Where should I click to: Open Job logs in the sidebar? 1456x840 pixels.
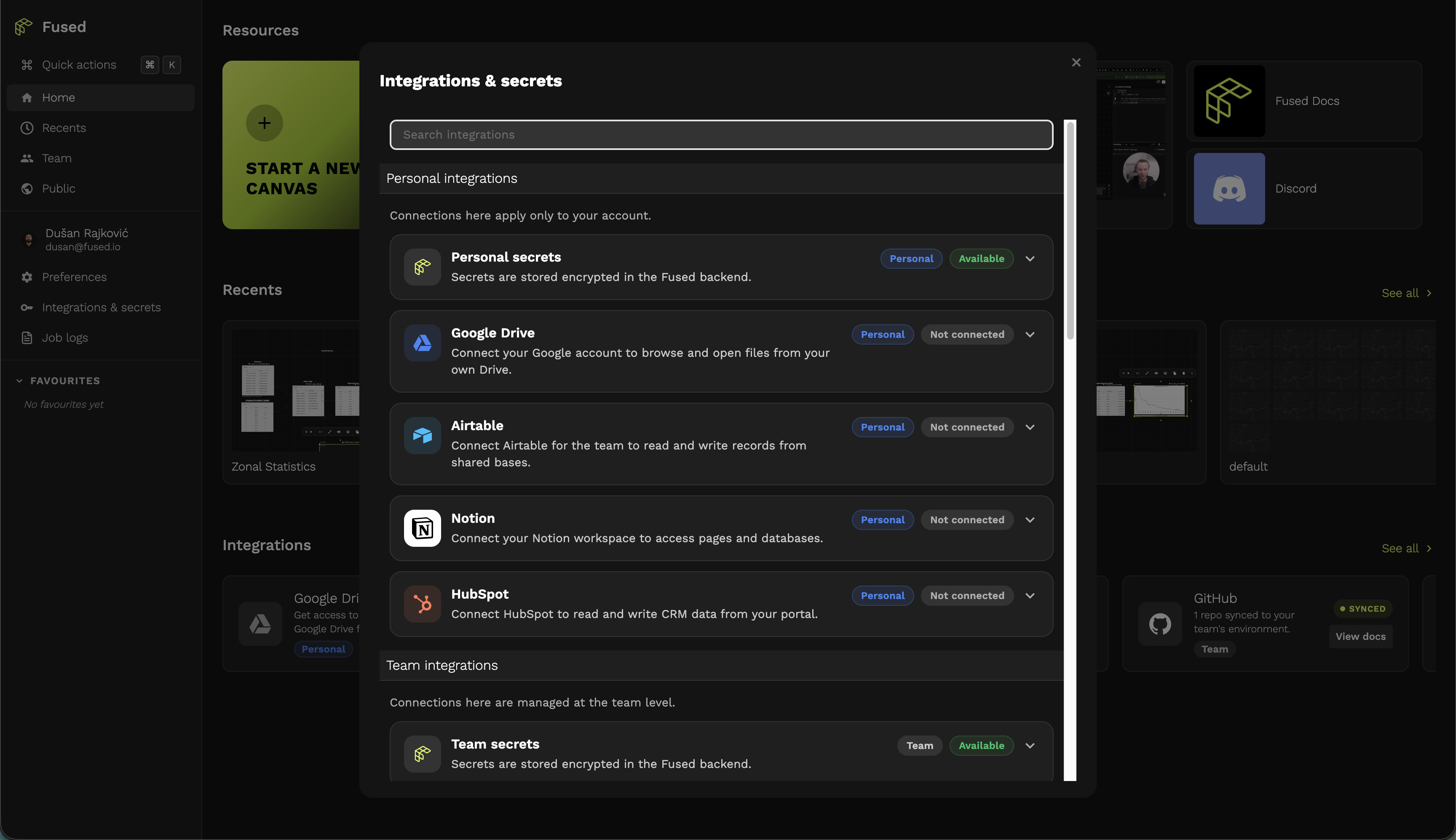click(x=100, y=337)
